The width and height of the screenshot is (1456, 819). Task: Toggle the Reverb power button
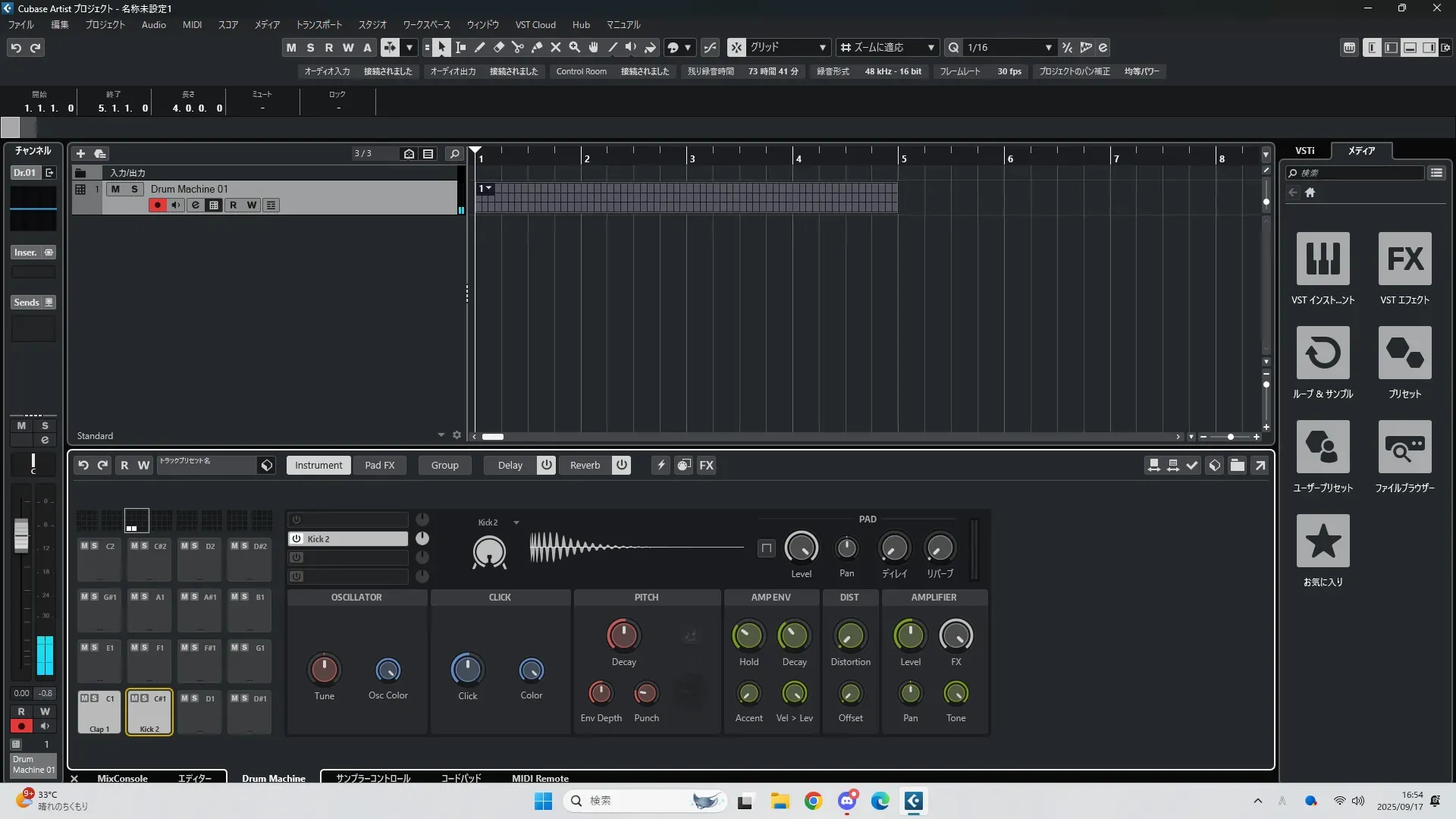621,465
